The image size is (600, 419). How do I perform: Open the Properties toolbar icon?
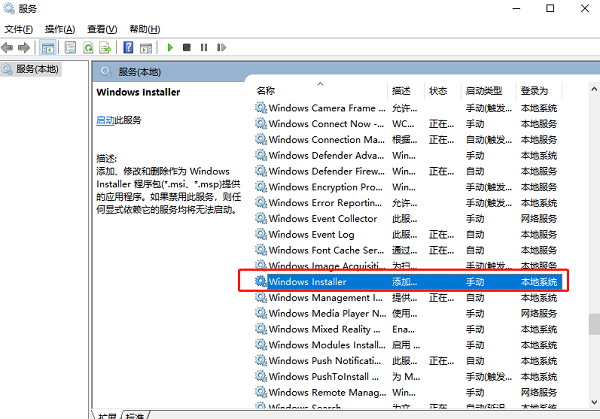(70, 48)
